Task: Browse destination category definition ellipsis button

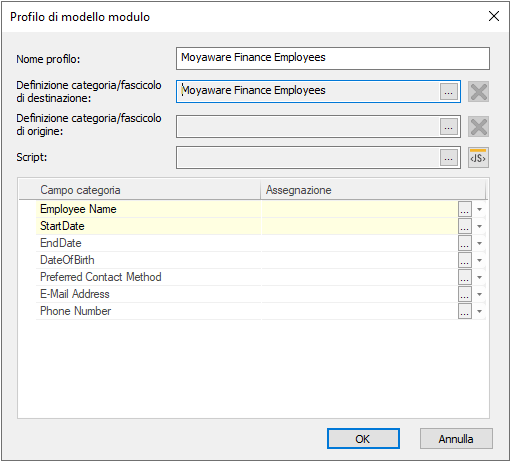Action: coord(449,91)
